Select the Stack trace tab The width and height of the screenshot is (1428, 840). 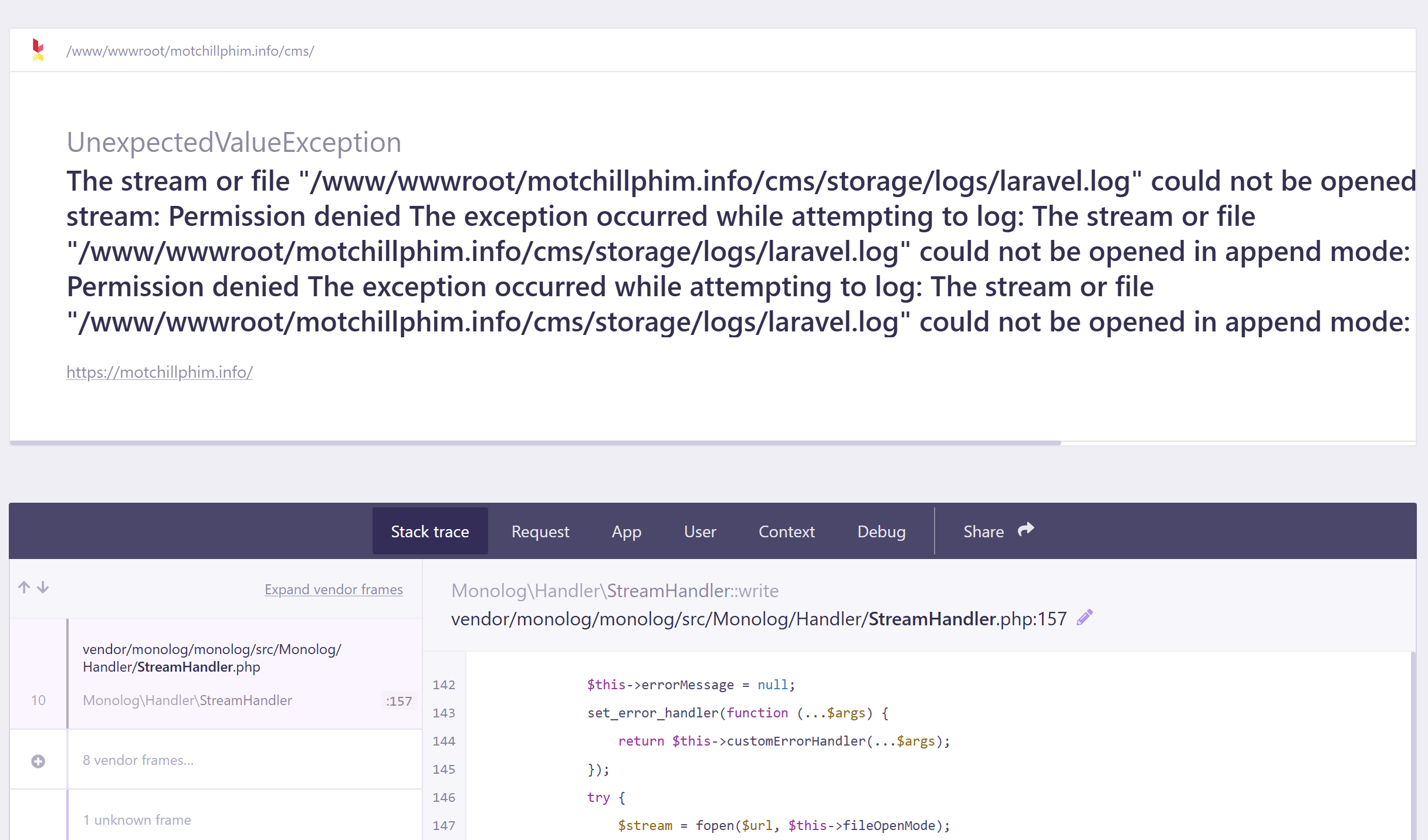coord(429,531)
